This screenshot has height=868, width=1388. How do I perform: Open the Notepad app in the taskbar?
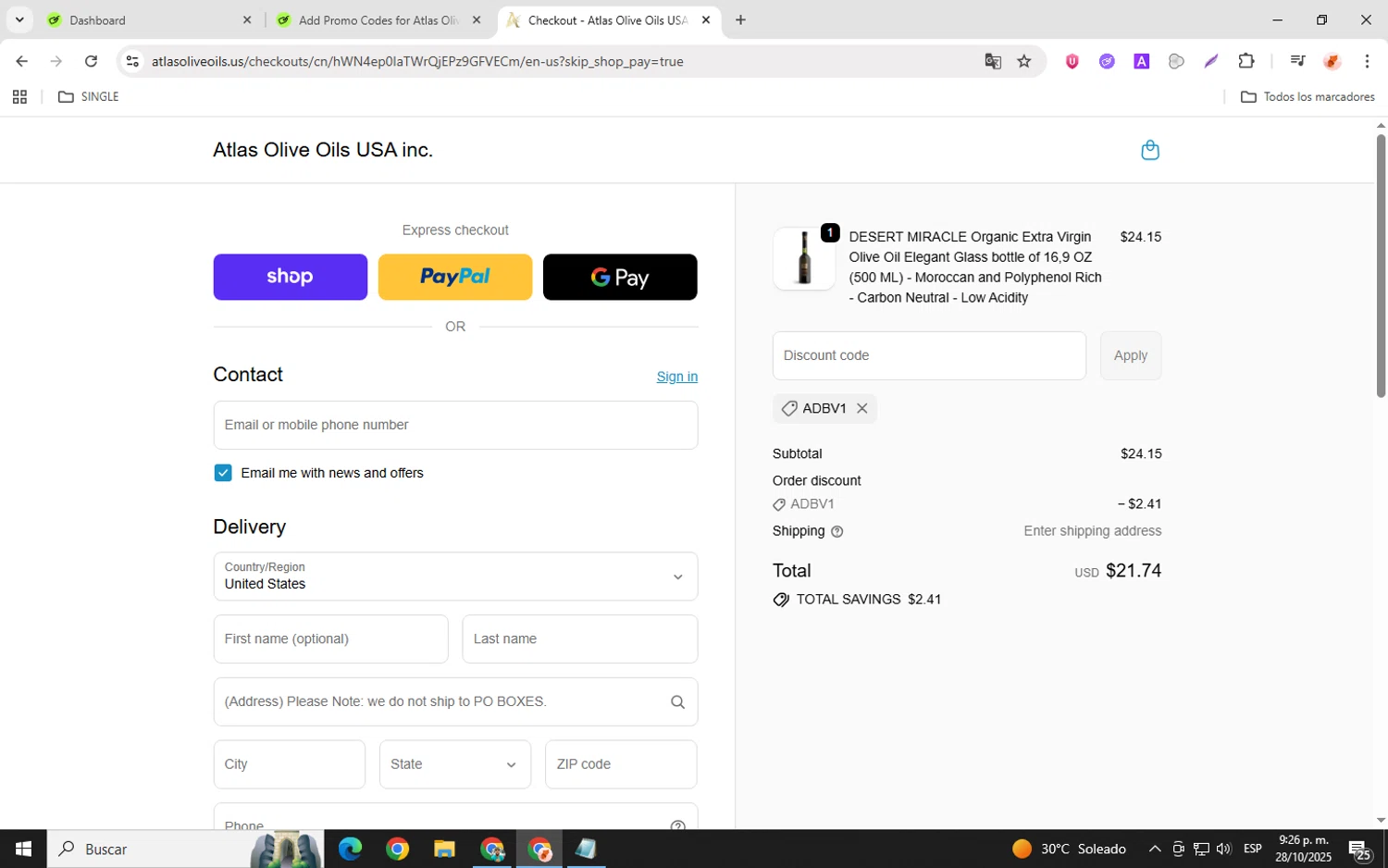[x=586, y=849]
